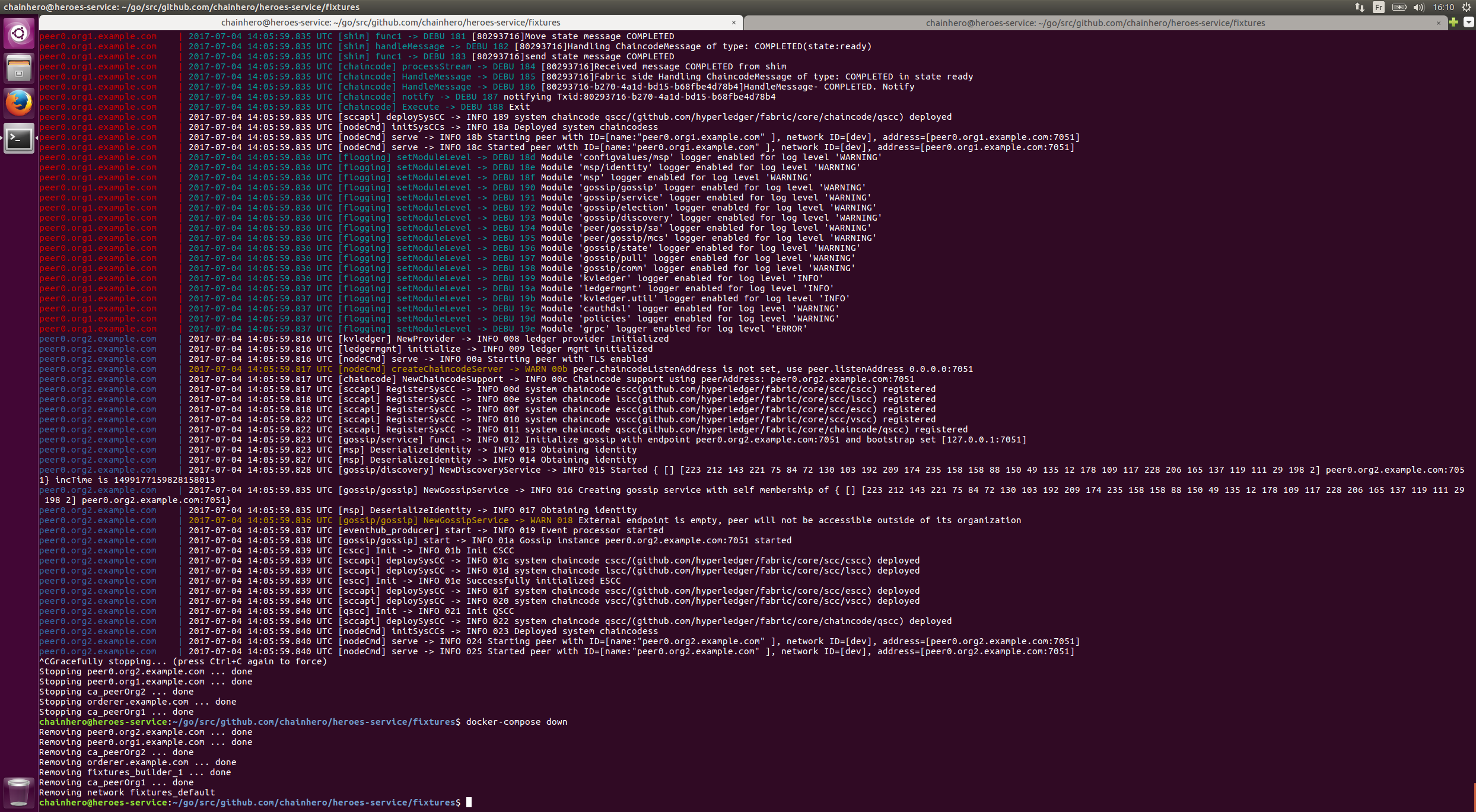1476x812 pixels.
Task: Click the window title in top bar
Action: (182, 7)
